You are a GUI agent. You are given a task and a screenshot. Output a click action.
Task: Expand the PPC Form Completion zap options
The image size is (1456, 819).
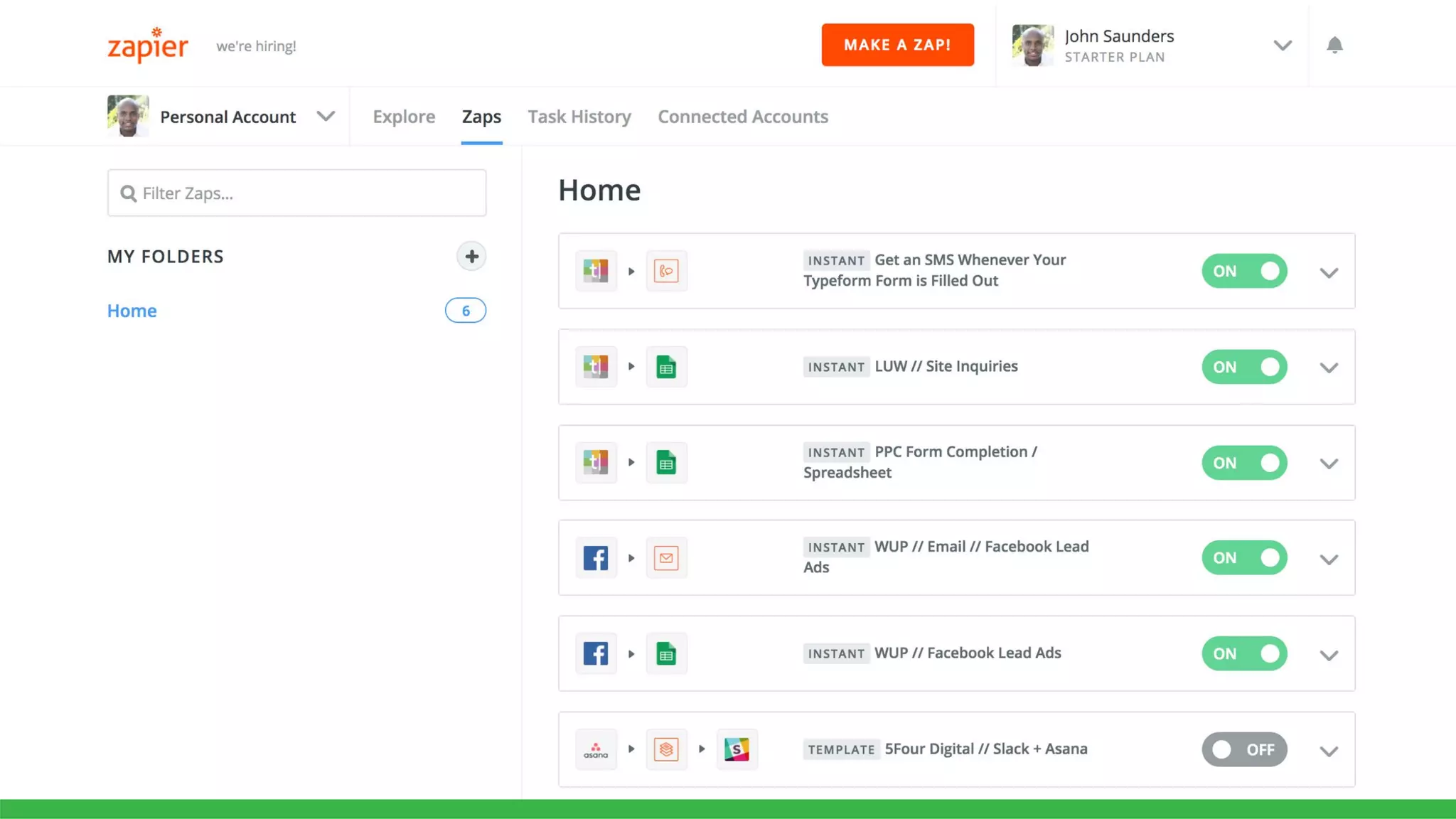pos(1329,464)
